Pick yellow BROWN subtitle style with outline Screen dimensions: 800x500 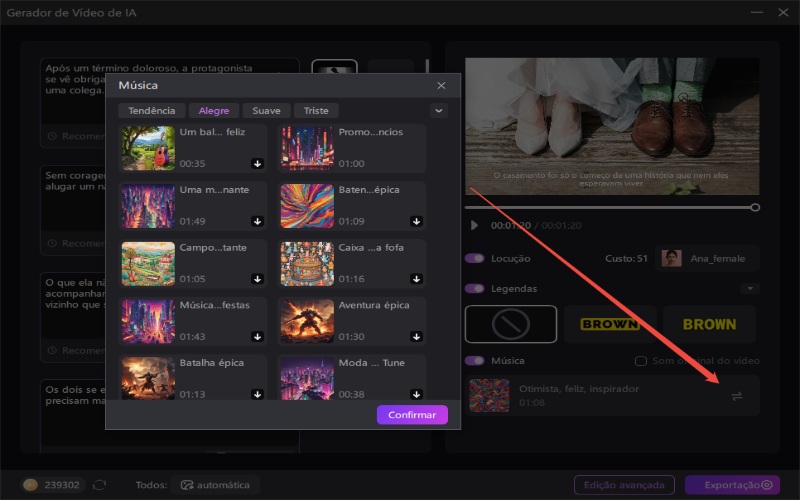[x=610, y=324]
